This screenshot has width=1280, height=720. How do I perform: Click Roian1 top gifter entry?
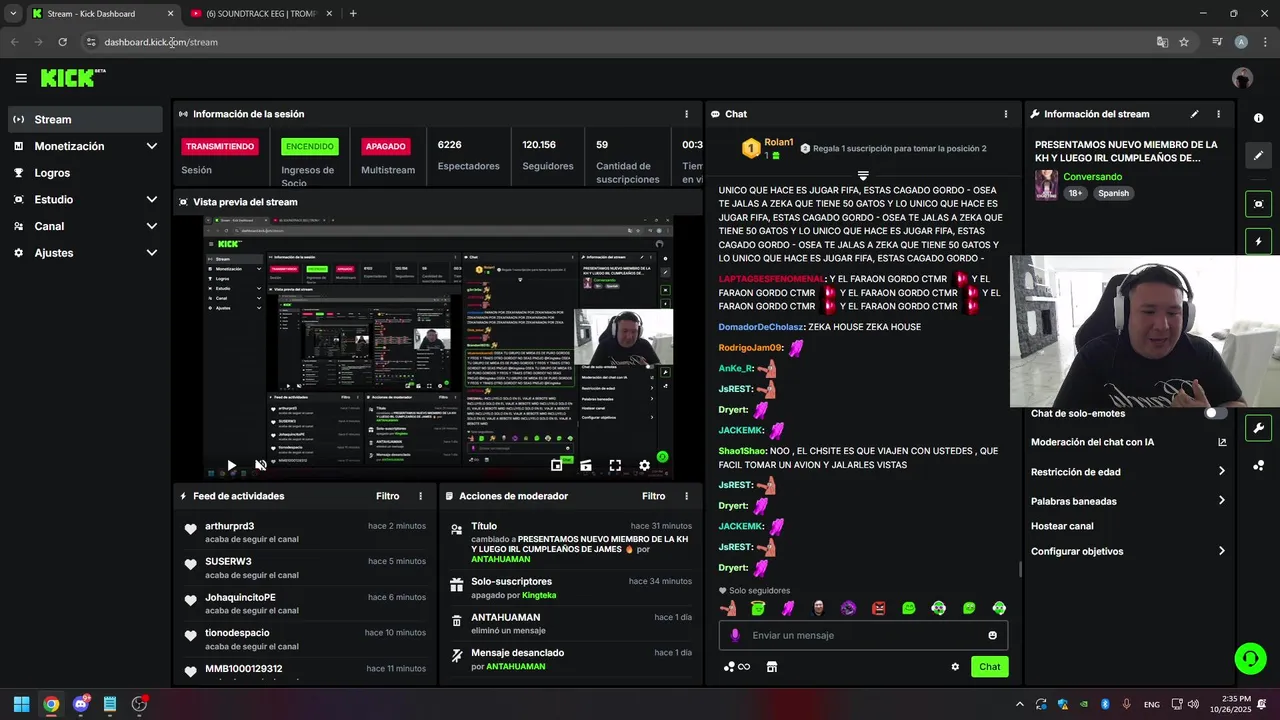coord(768,148)
